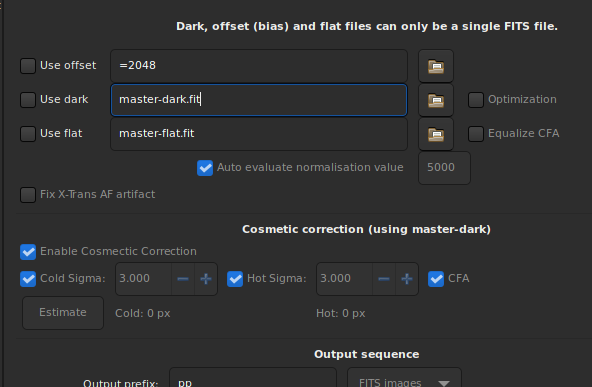
Task: Toggle dark Optimization checkbox
Action: tap(476, 100)
